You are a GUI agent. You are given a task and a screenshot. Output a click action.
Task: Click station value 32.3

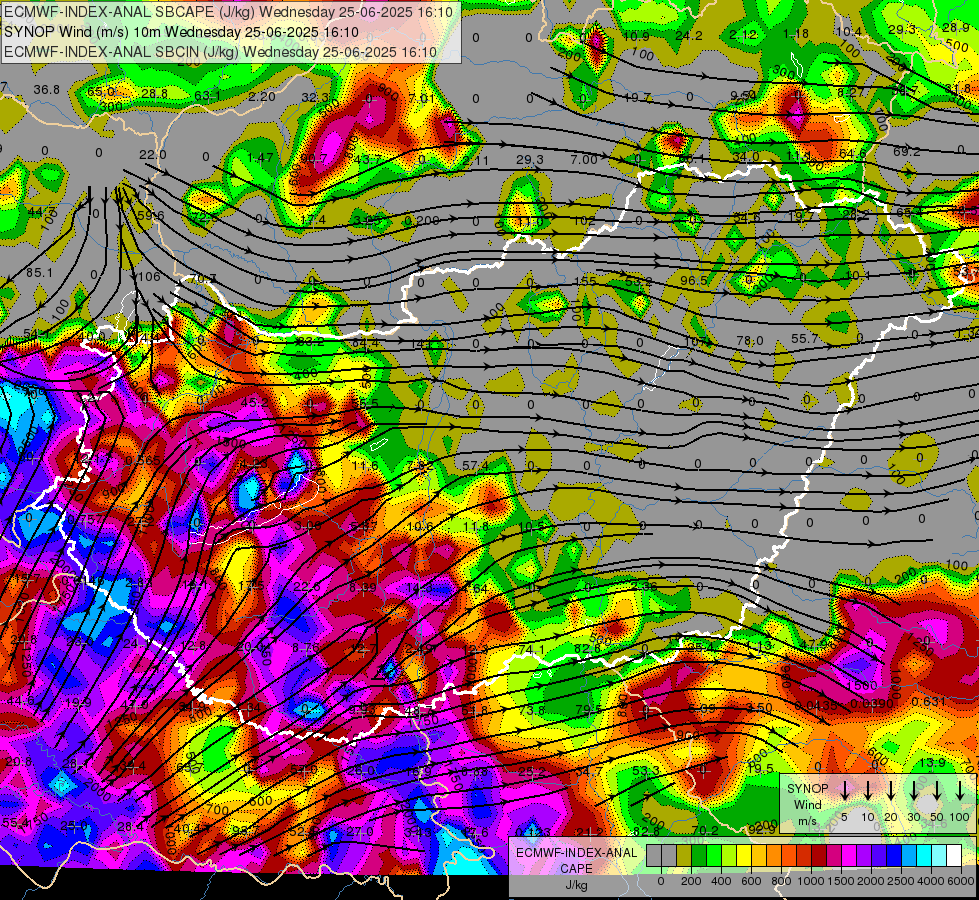(315, 97)
